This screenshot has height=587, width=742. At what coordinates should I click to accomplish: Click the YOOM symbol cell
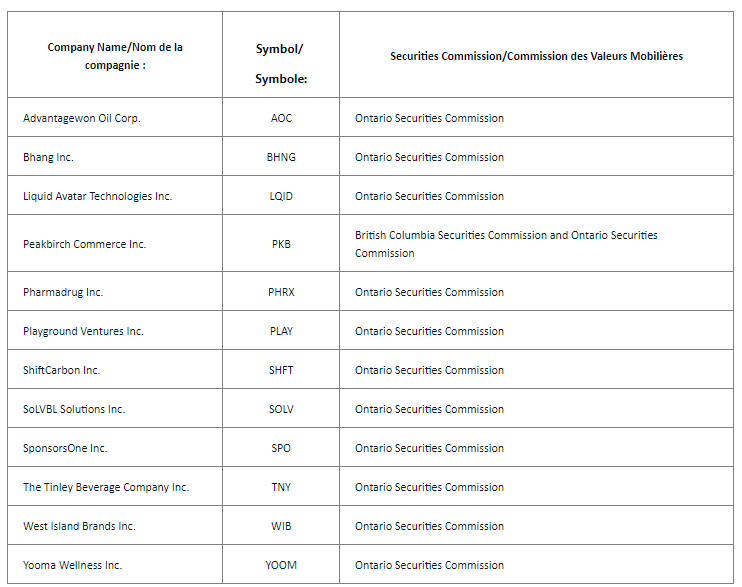click(x=281, y=565)
